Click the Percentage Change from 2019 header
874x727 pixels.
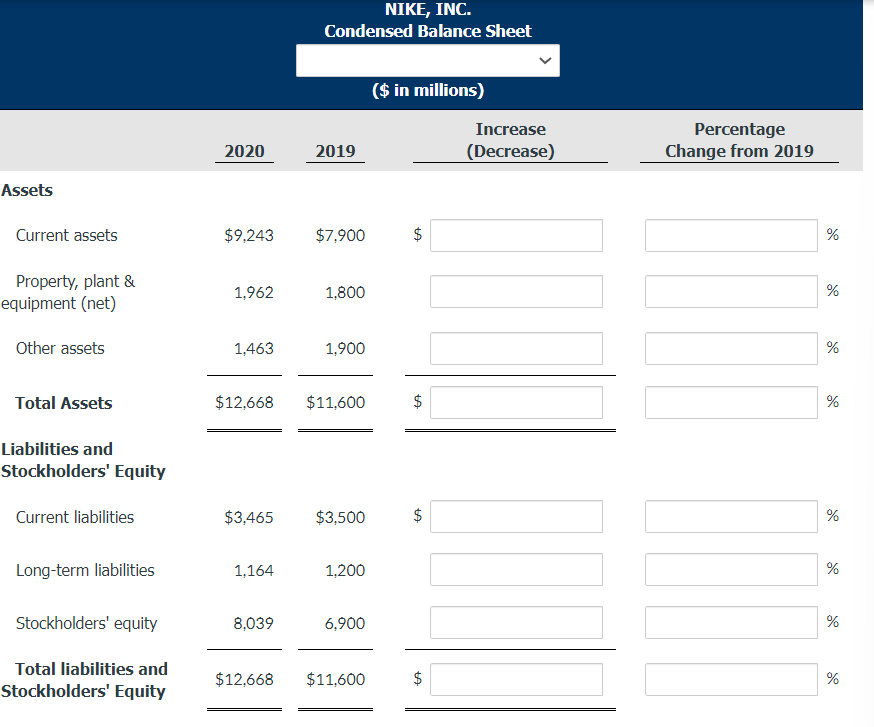pyautogui.click(x=739, y=140)
